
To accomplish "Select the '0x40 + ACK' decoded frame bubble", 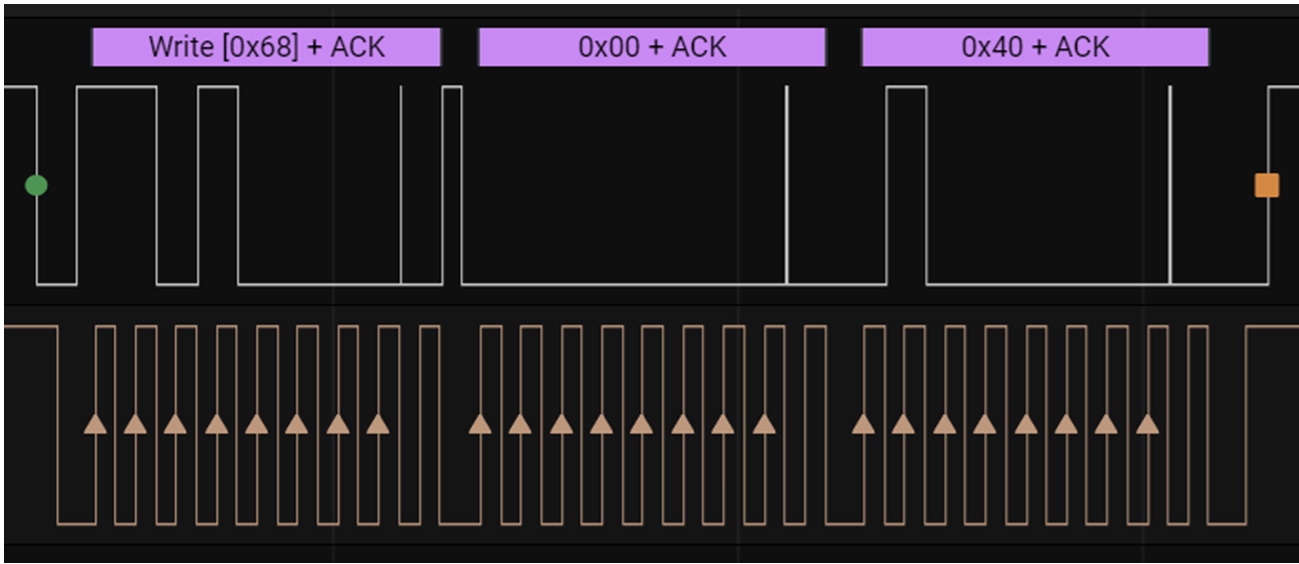I will (1035, 47).
